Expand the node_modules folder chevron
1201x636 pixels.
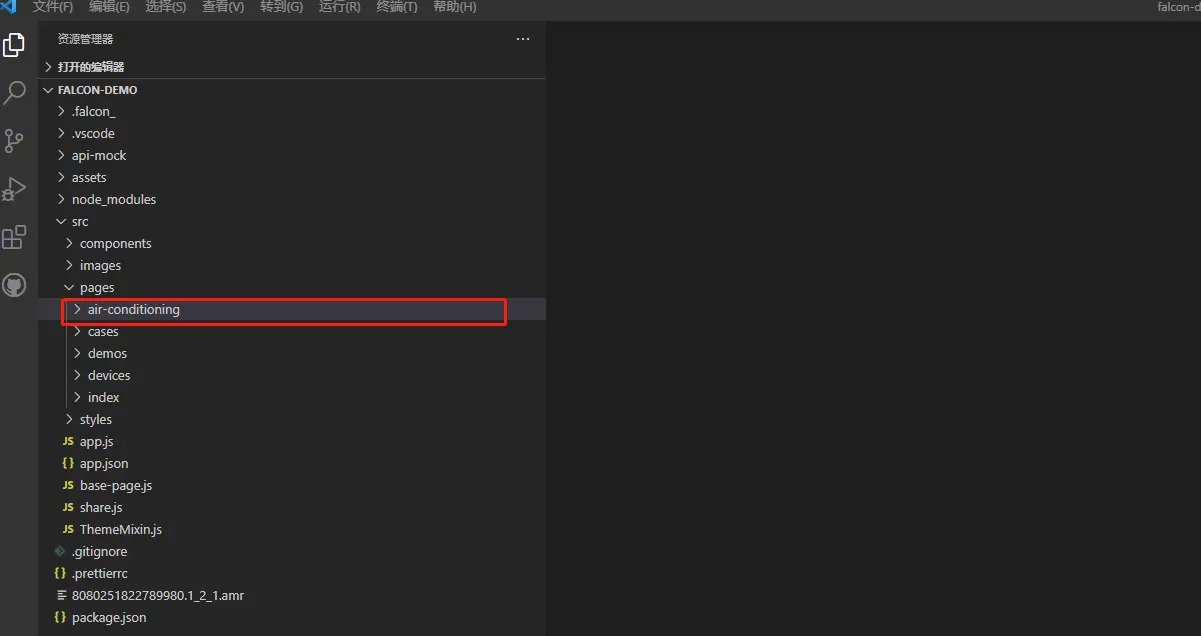click(x=62, y=199)
